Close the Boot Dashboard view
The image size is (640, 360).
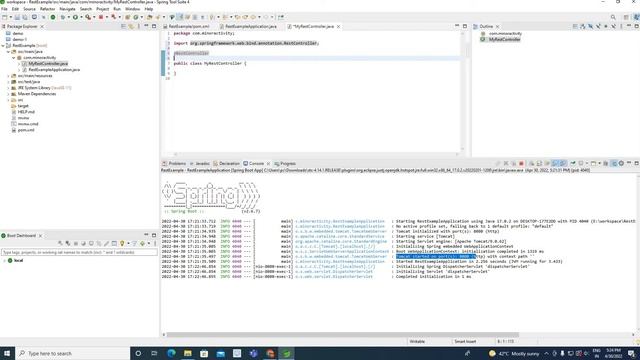40,236
